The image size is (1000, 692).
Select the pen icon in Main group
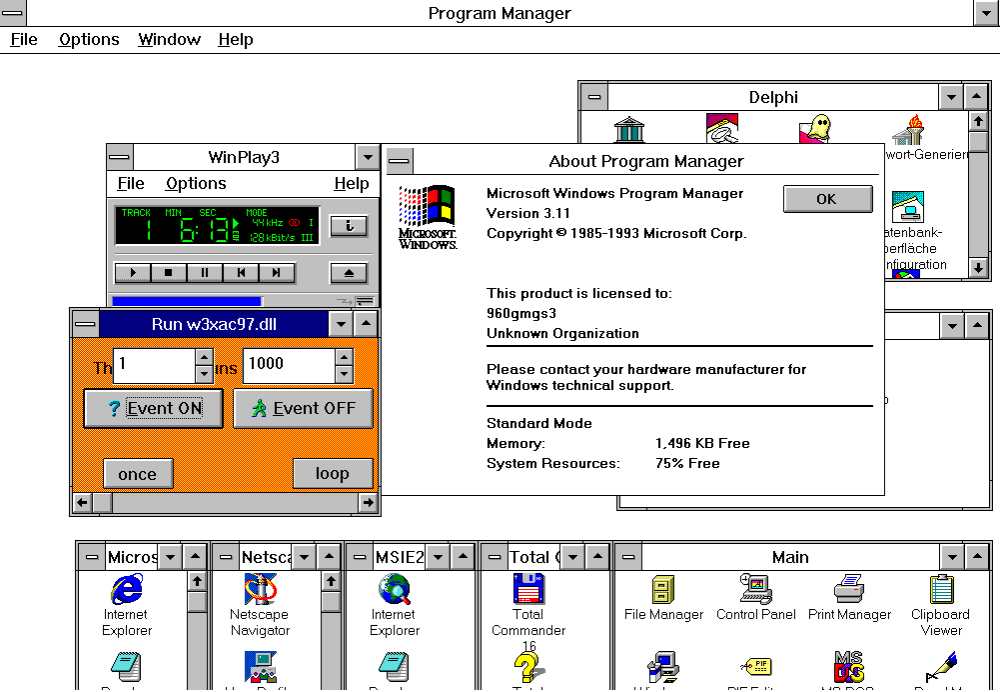click(941, 667)
